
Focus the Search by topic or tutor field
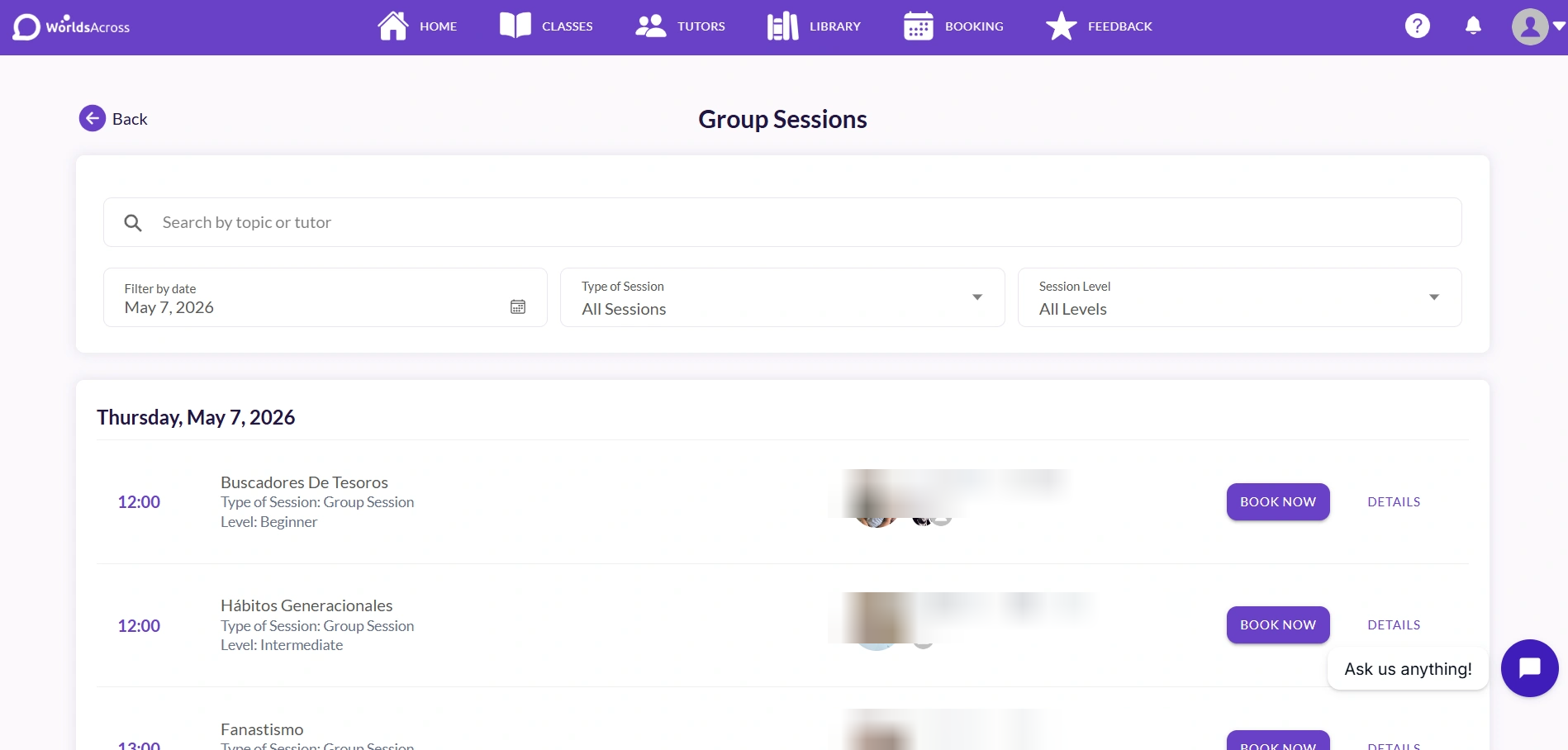(x=782, y=222)
